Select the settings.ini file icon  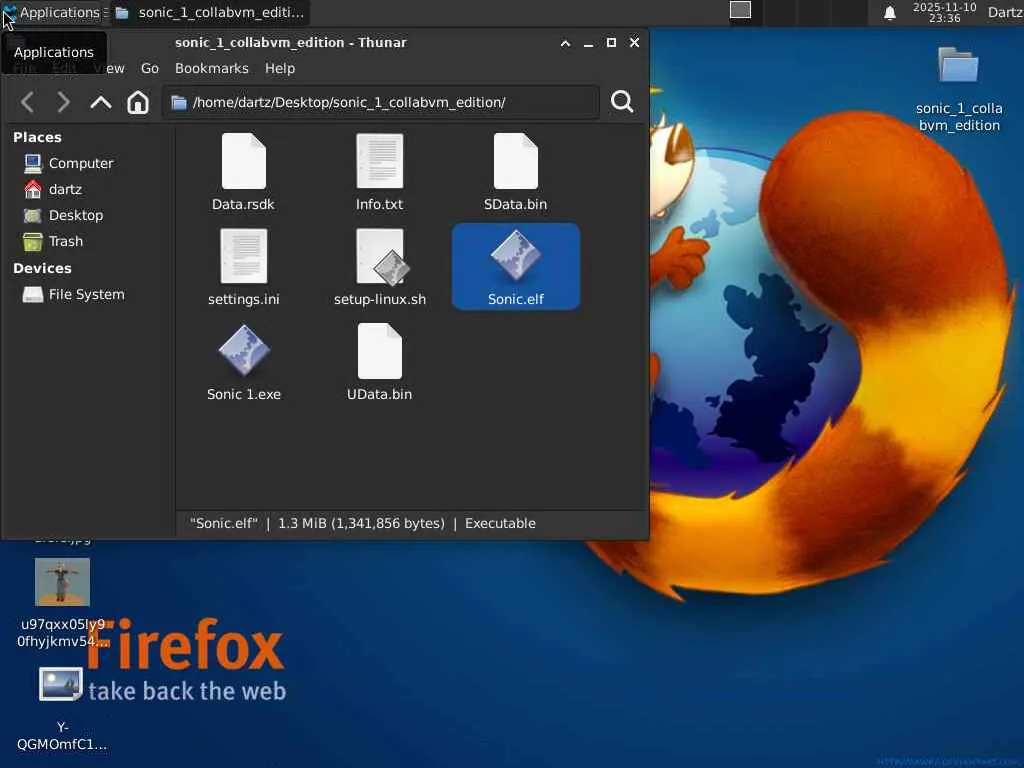tap(244, 256)
